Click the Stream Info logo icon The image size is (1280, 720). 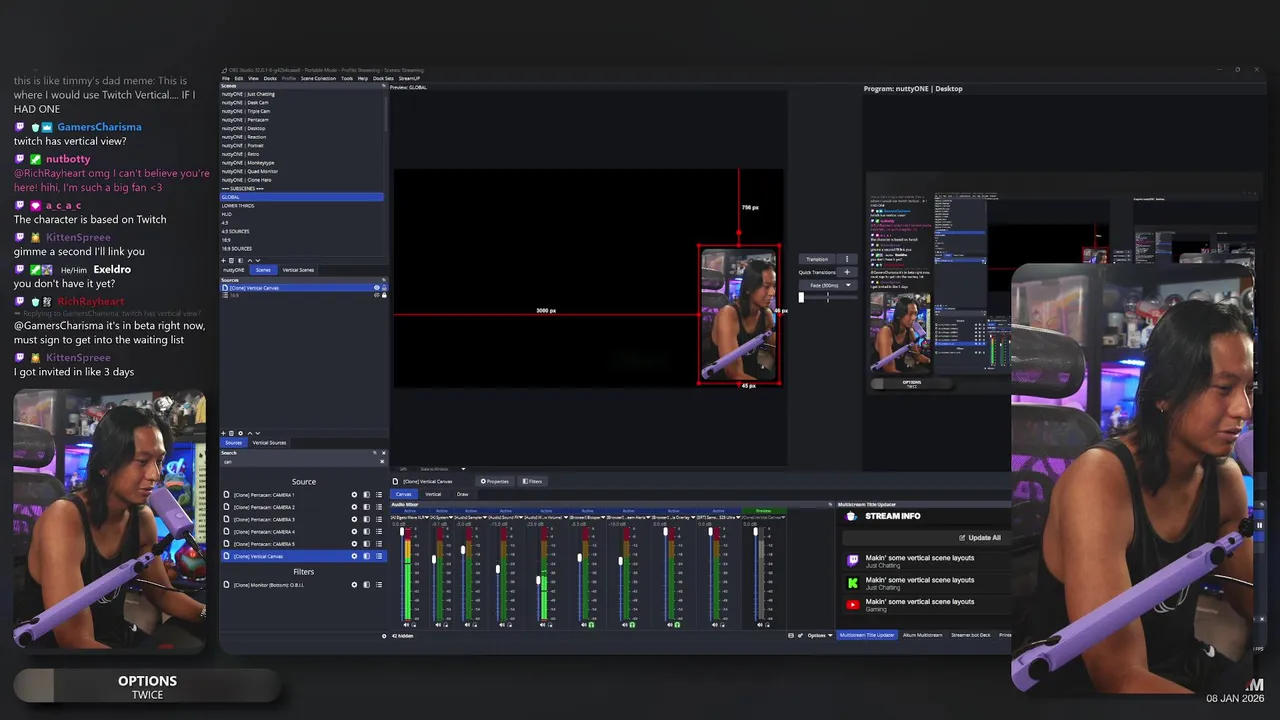[x=852, y=516]
